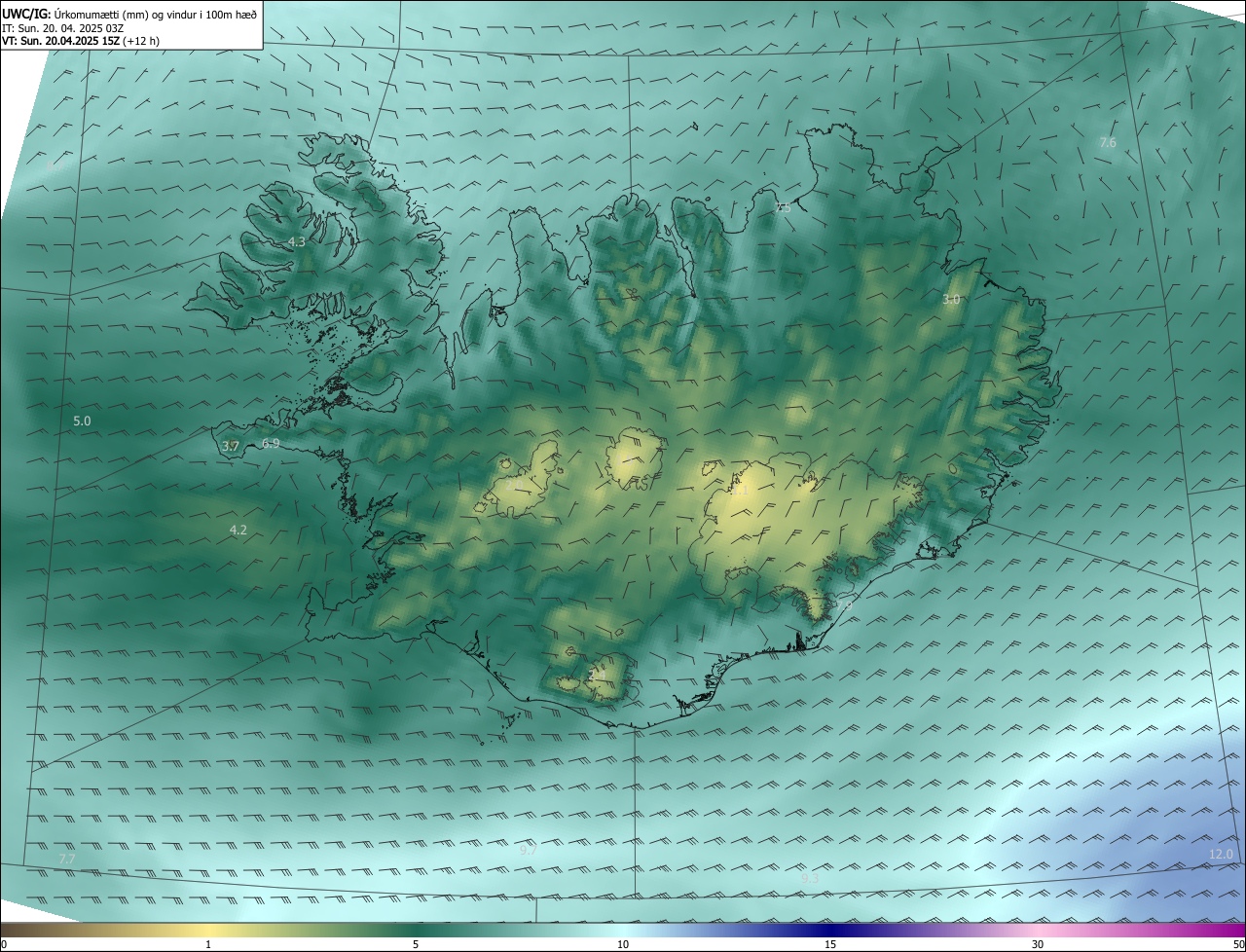Click the 15 tick on the color scale
Viewport: 1246px width, 952px height.
coord(830,944)
